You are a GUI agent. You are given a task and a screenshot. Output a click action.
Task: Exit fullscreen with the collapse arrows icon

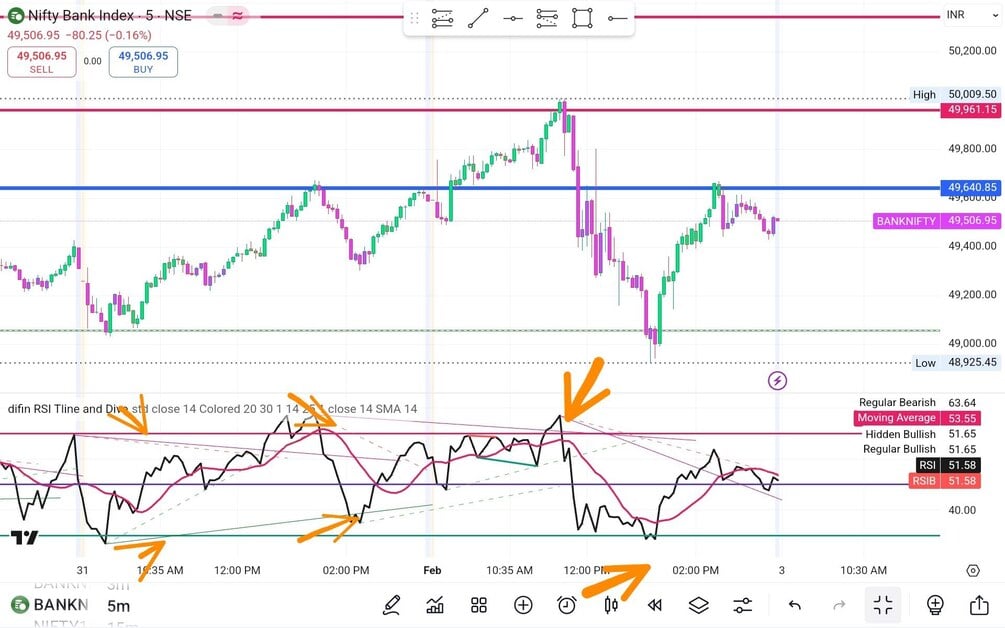(883, 605)
